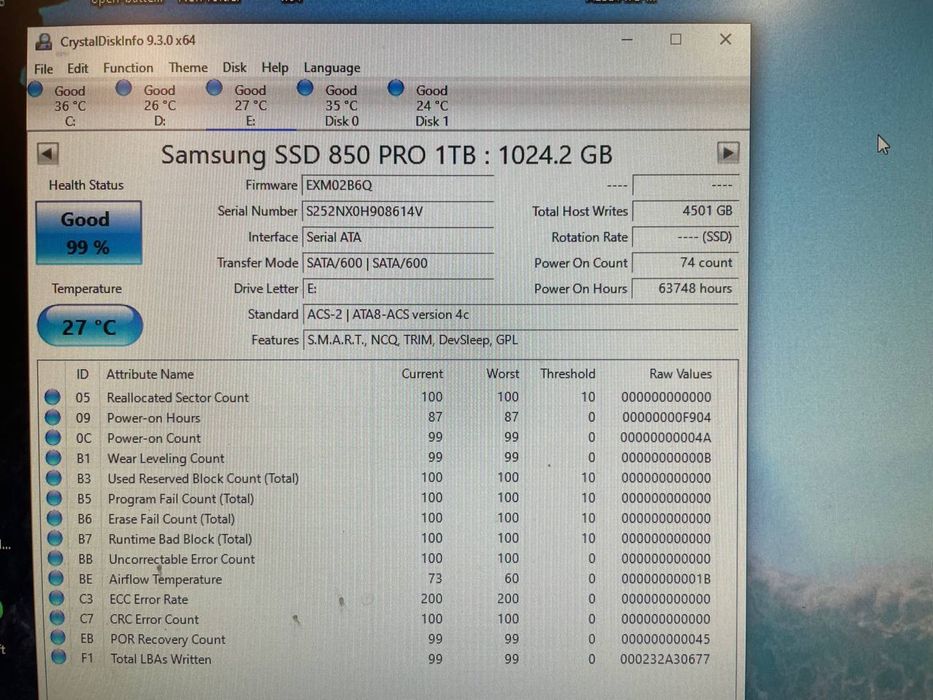
Task: Click status orb of Uncorrectable Error Count
Action: point(56,558)
